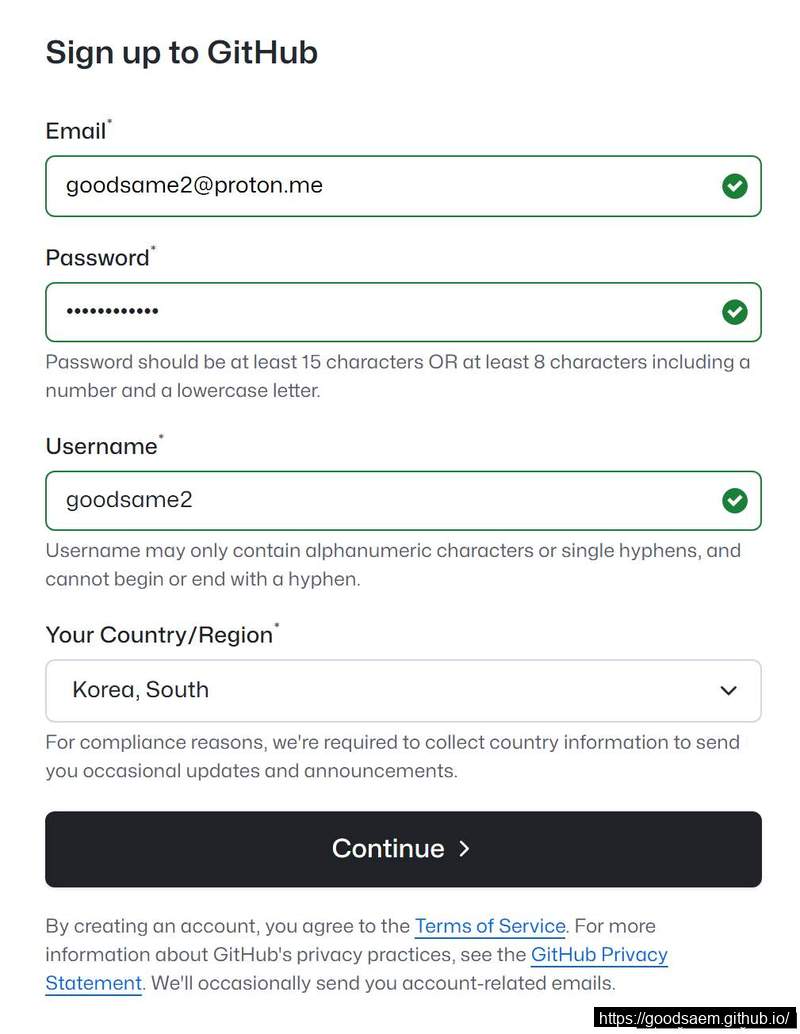The height and width of the screenshot is (1034, 800).
Task: Click the green checkmark in Email field
Action: [734, 186]
